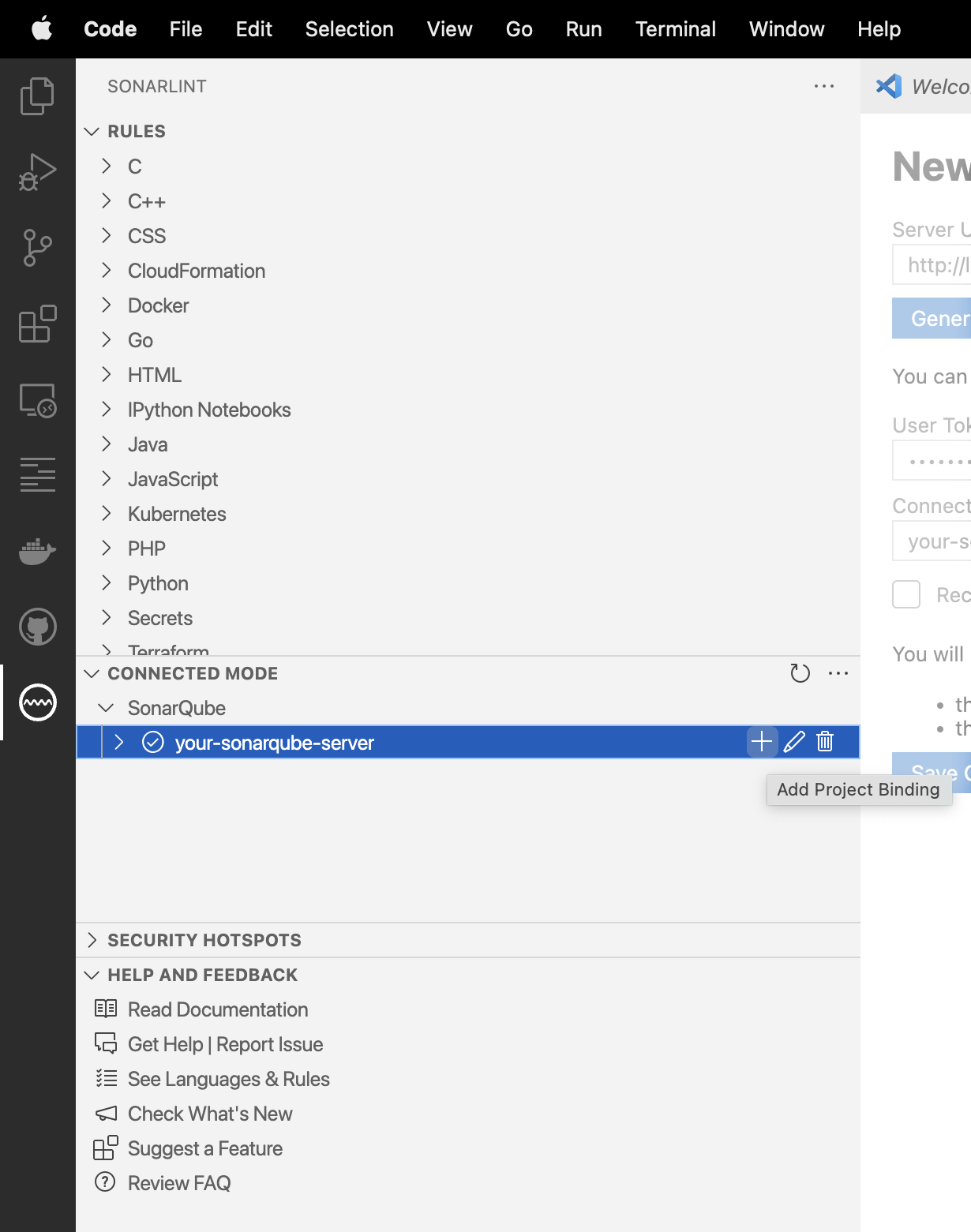Expand the IPython Notebooks rules node
971x1232 pixels.
click(107, 410)
